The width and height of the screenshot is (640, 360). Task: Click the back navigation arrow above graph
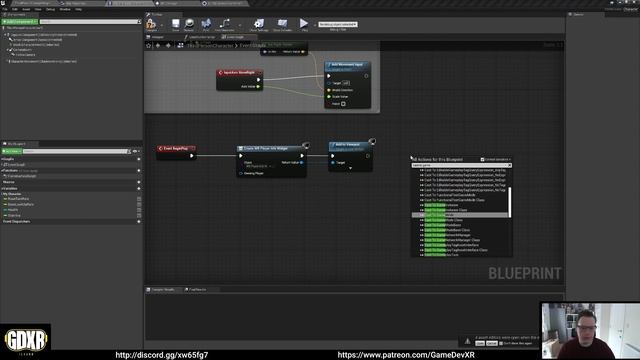click(x=158, y=45)
